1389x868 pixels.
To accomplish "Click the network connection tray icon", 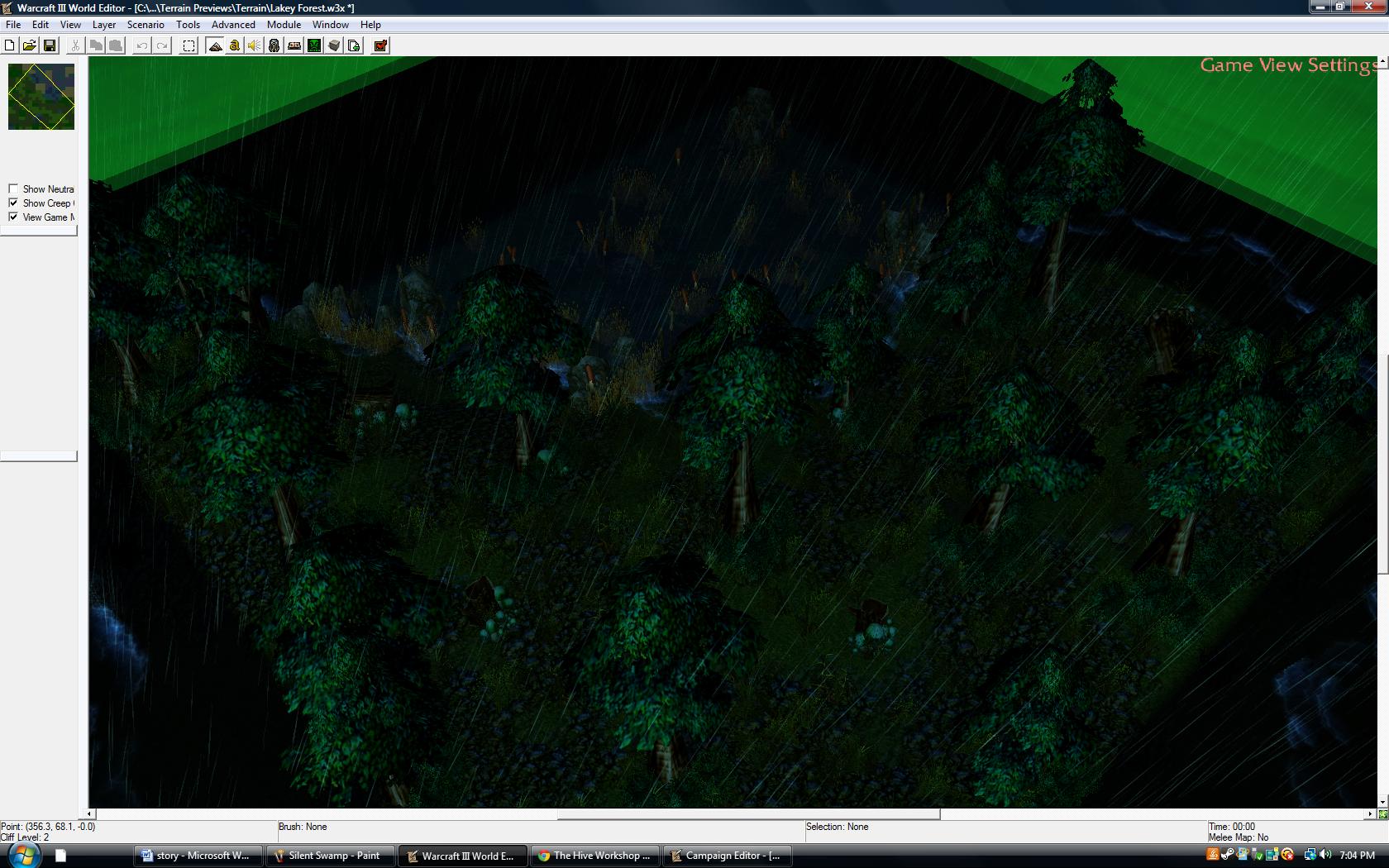I will tap(1310, 855).
